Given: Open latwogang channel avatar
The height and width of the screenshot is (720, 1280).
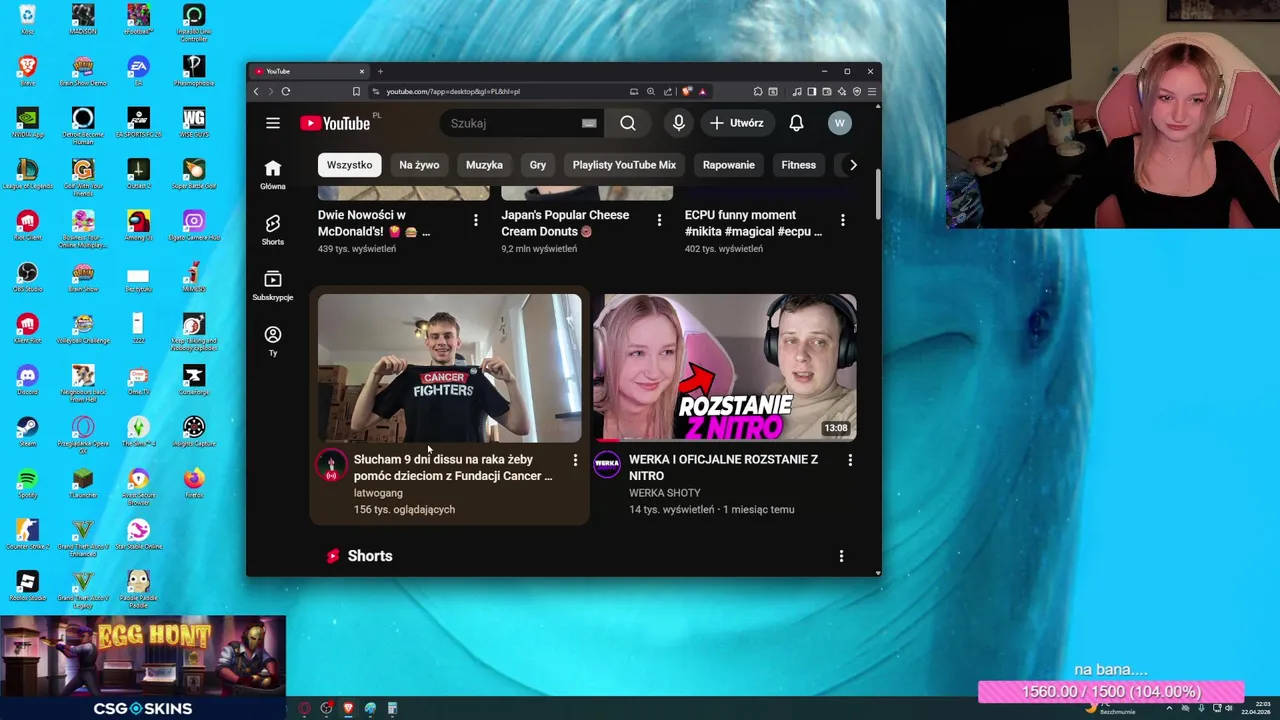Looking at the screenshot, I should tap(331, 465).
